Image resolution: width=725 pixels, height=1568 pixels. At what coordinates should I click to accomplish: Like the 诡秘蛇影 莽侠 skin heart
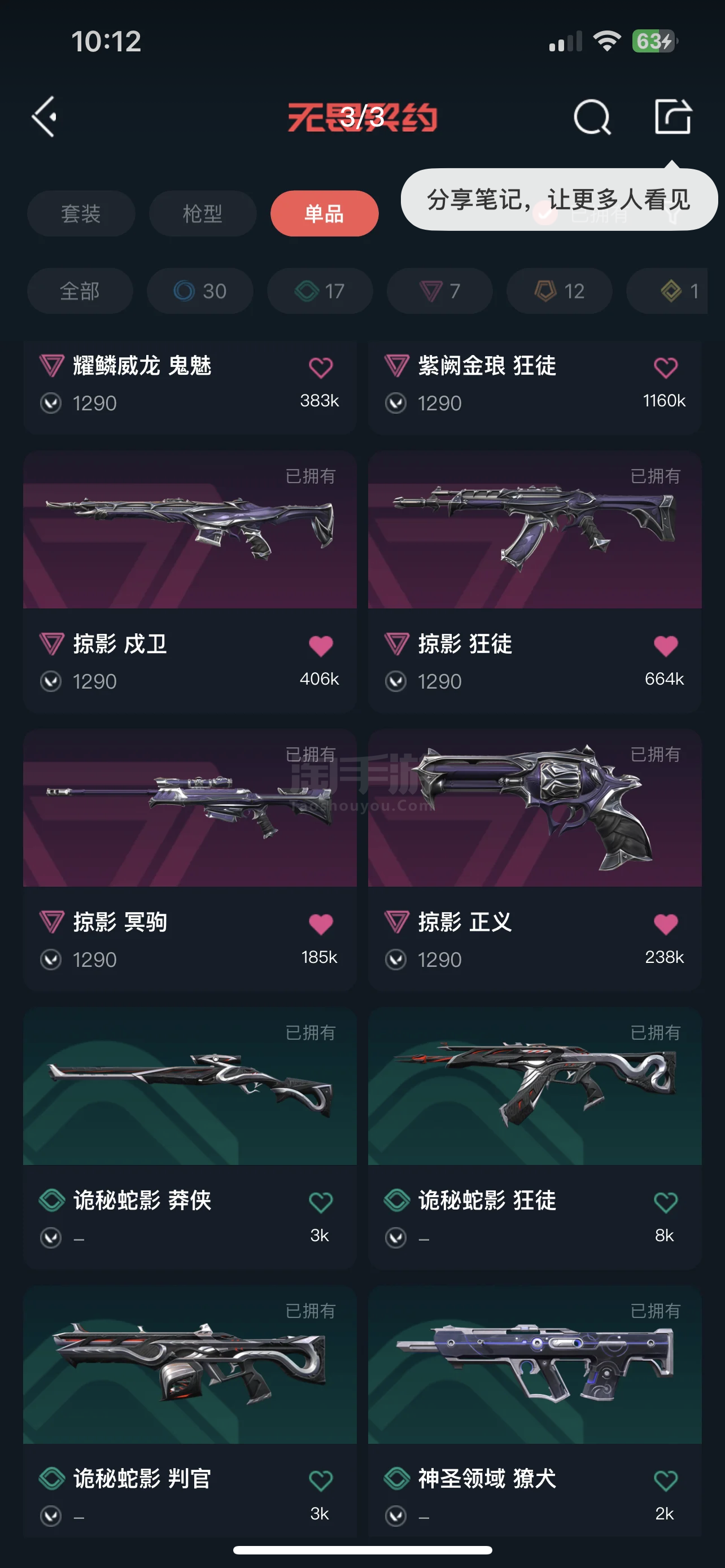click(321, 1202)
